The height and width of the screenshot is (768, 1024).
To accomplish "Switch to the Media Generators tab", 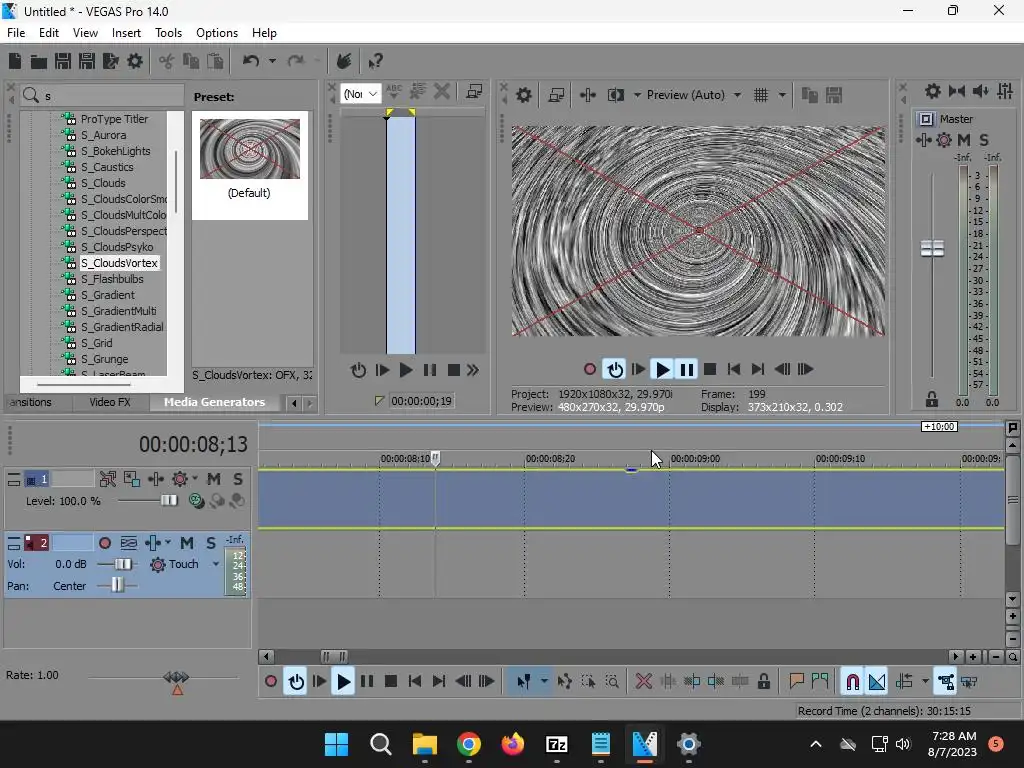I will coord(214,402).
